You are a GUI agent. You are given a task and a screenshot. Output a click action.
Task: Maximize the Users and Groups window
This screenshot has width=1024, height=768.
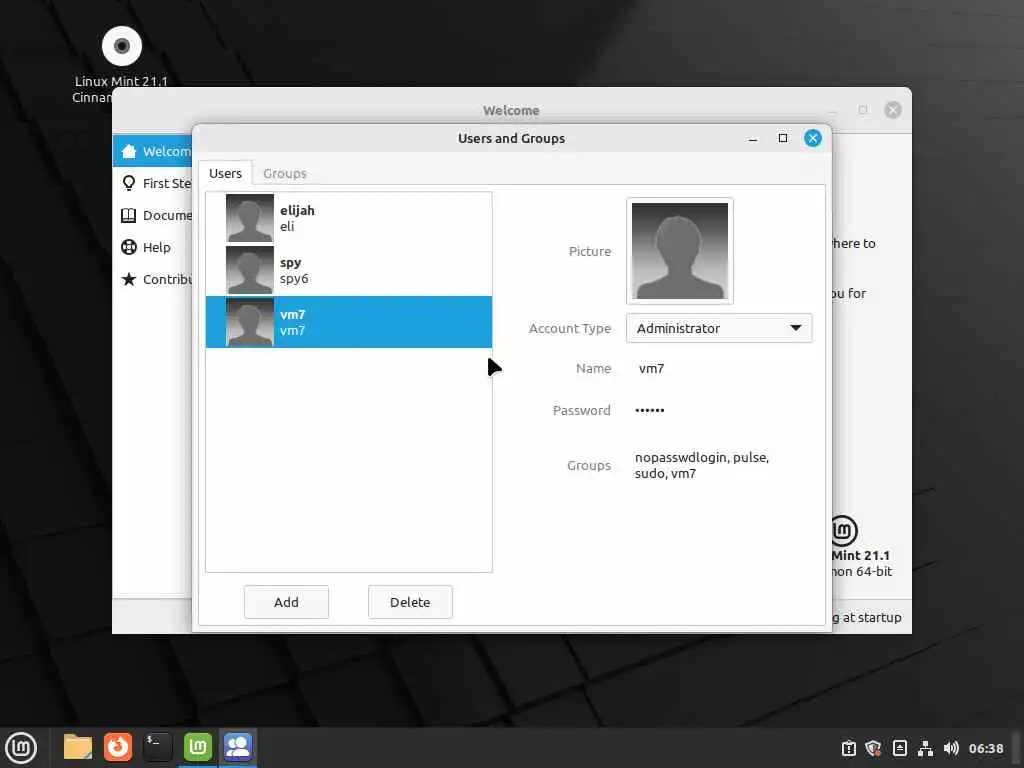point(783,138)
